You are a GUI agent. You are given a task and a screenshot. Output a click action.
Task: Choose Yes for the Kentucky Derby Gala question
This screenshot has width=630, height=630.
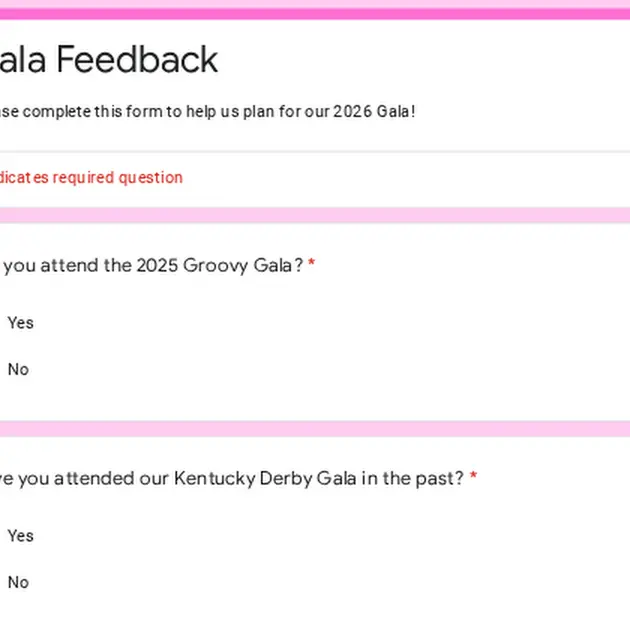point(20,536)
